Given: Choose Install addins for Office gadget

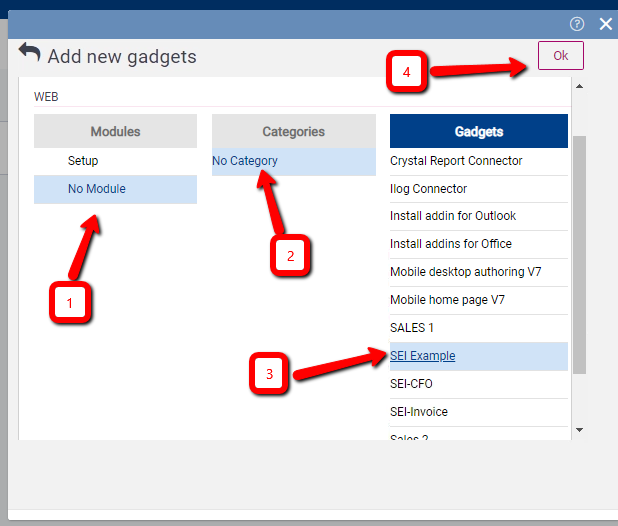Looking at the screenshot, I should click(x=450, y=244).
